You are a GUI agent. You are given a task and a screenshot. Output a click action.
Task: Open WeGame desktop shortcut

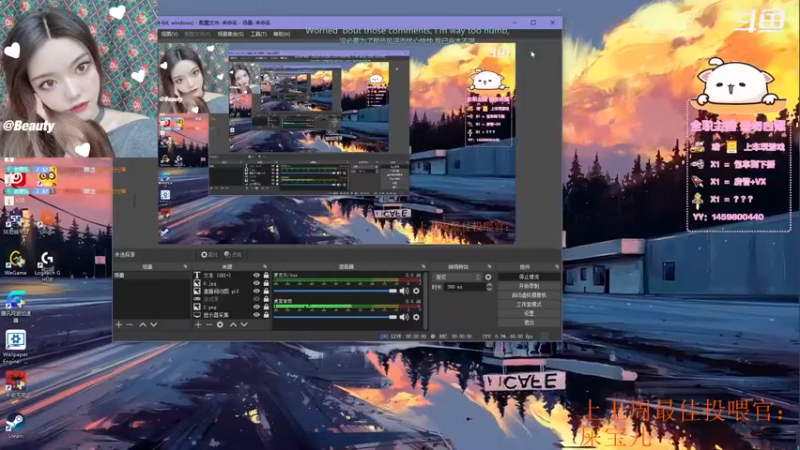(x=16, y=263)
